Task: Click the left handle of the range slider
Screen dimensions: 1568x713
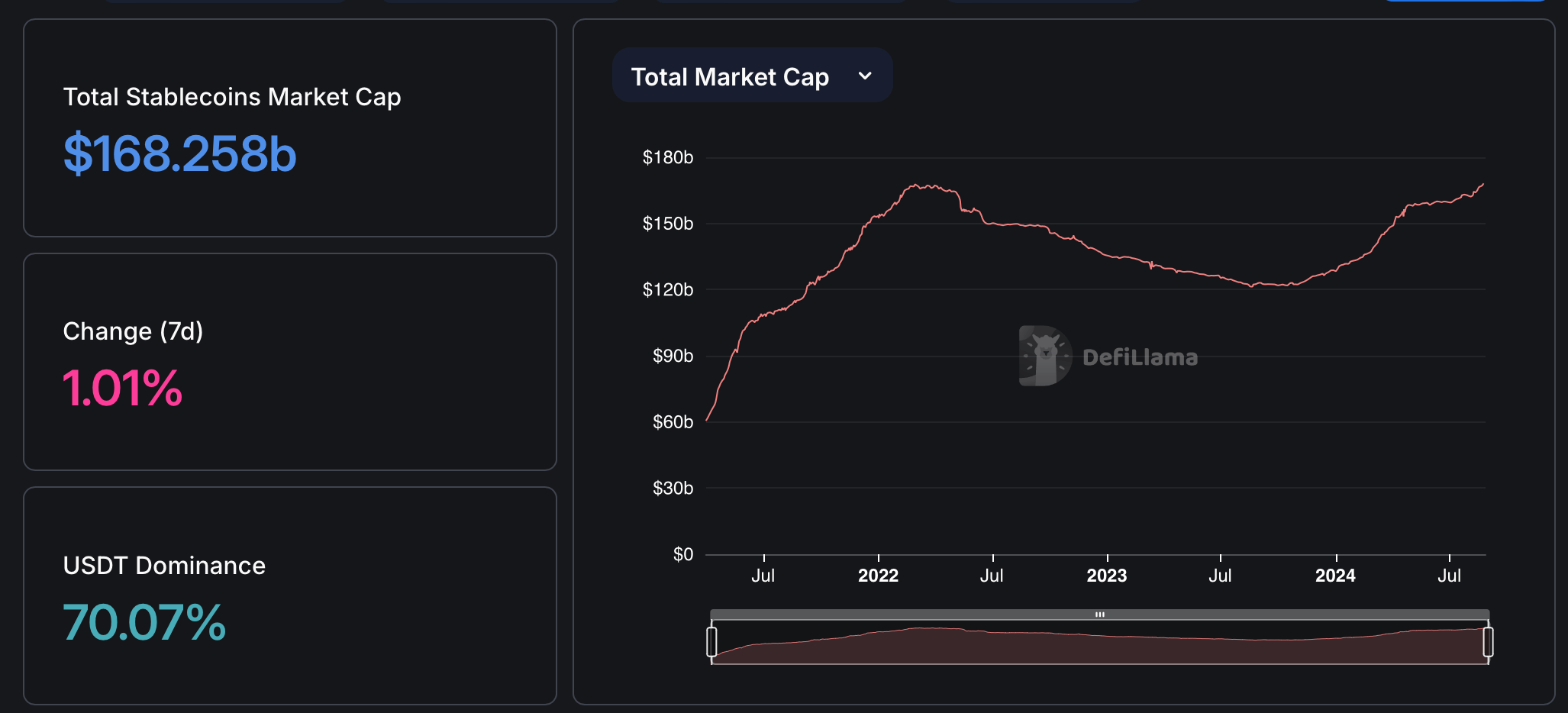Action: tap(711, 641)
